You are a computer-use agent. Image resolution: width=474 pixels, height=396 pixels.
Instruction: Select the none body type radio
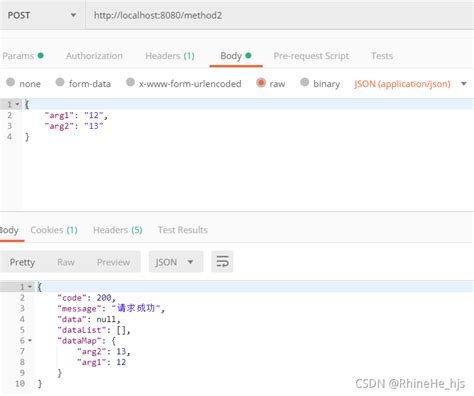[11, 82]
